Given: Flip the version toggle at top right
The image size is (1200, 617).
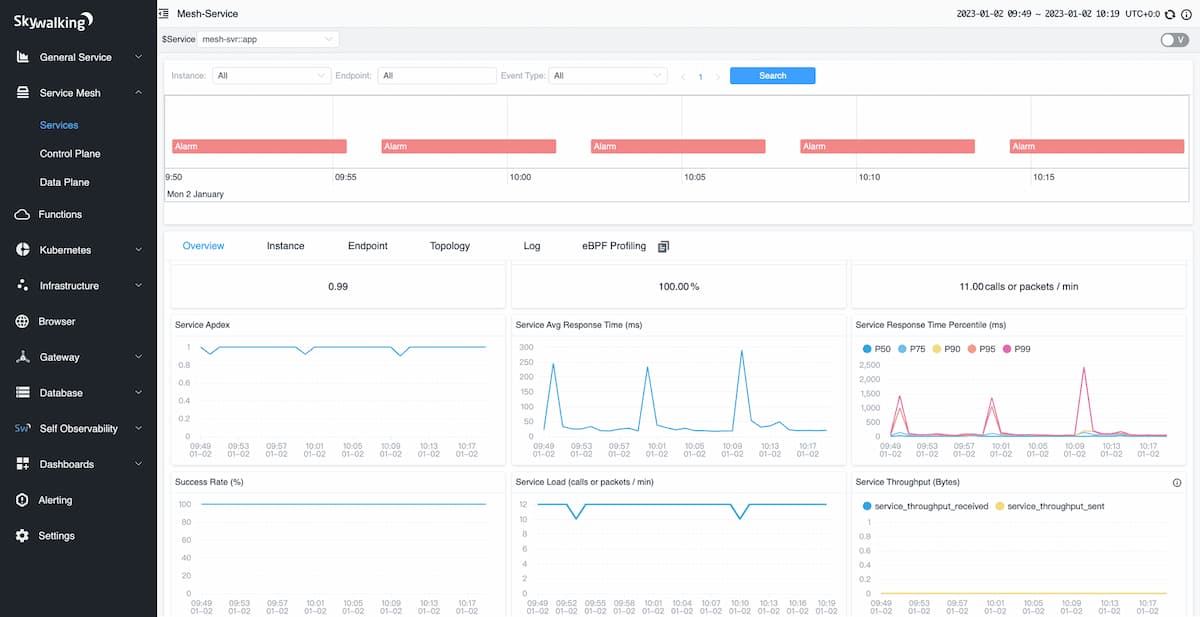Looking at the screenshot, I should point(1175,38).
